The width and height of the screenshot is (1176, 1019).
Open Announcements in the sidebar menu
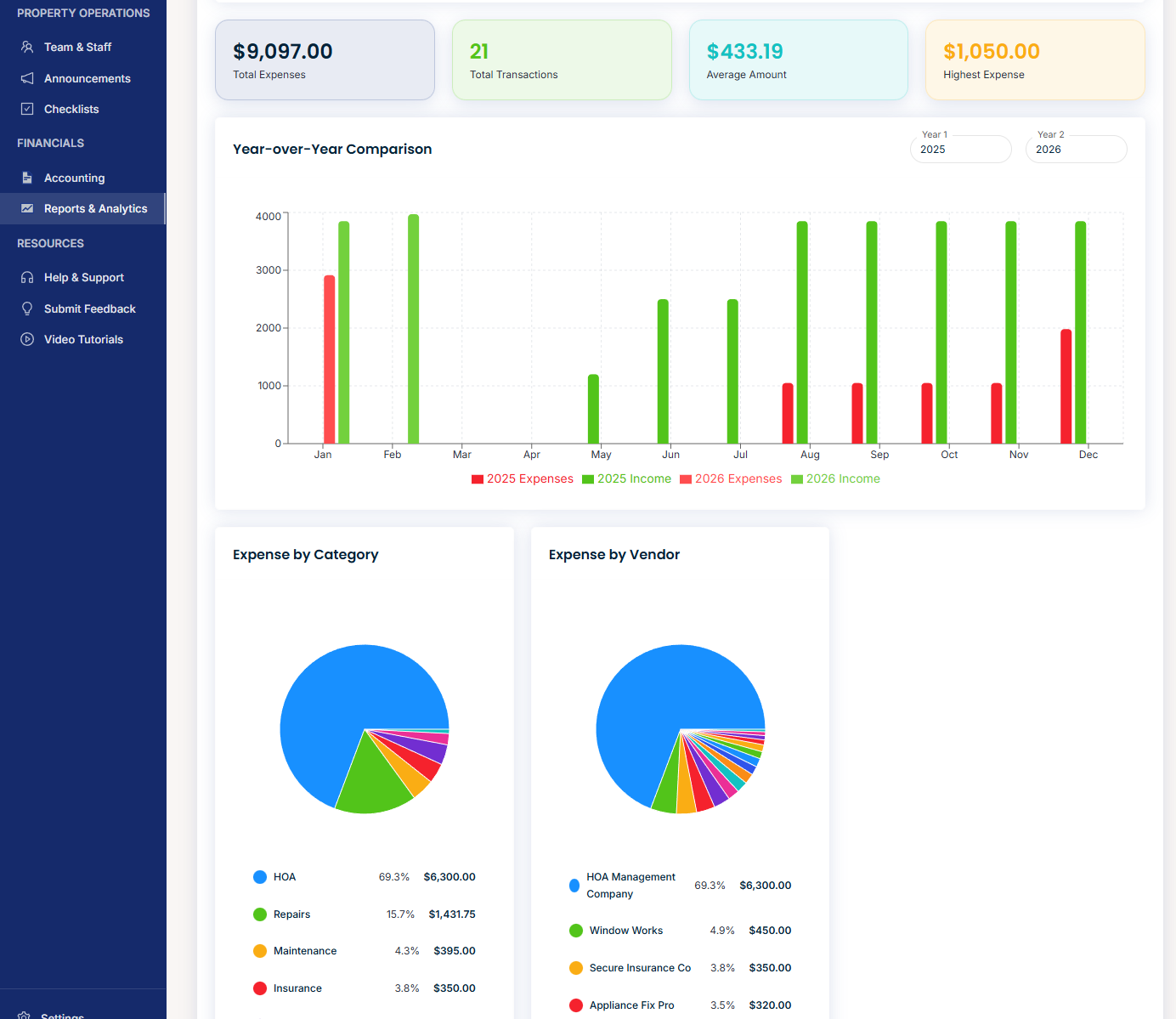(x=87, y=78)
